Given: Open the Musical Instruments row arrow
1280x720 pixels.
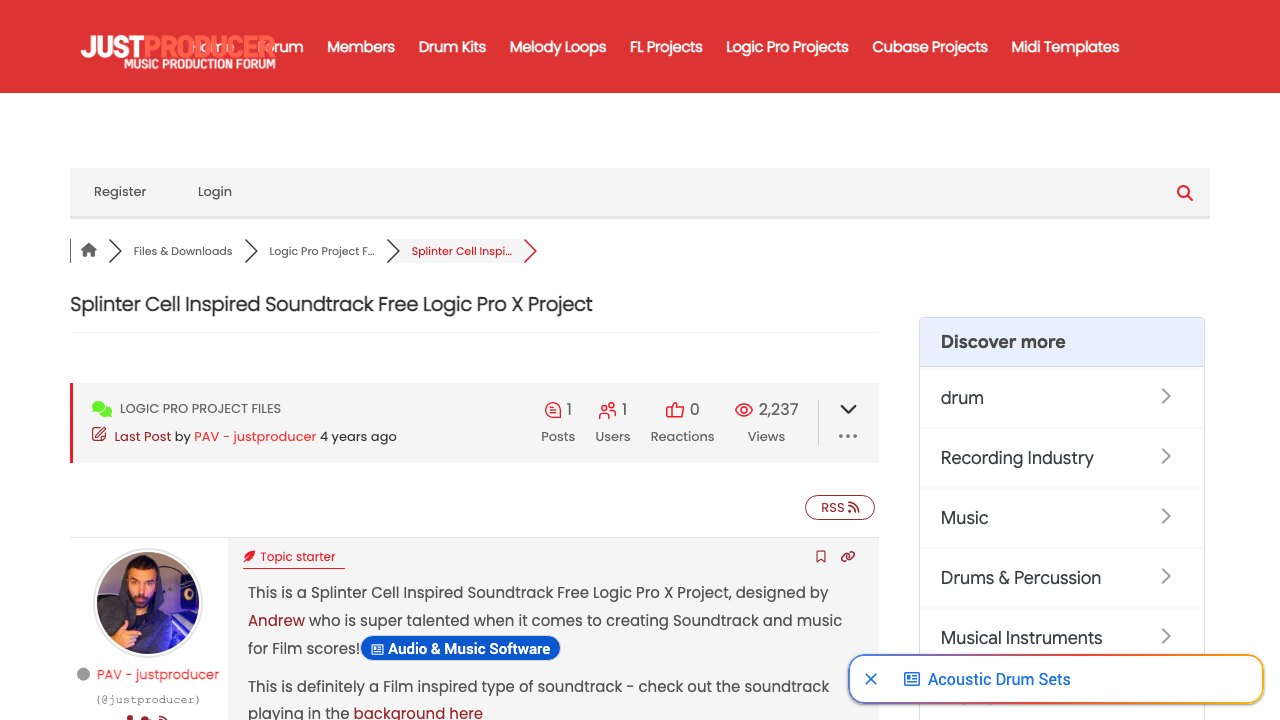Looking at the screenshot, I should (1166, 637).
